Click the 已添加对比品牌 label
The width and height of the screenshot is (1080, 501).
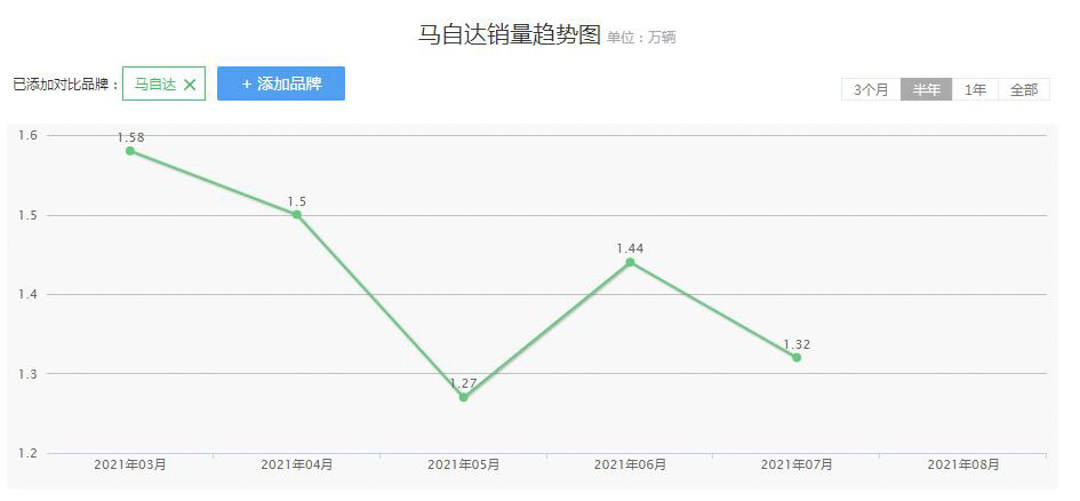pyautogui.click(x=66, y=85)
